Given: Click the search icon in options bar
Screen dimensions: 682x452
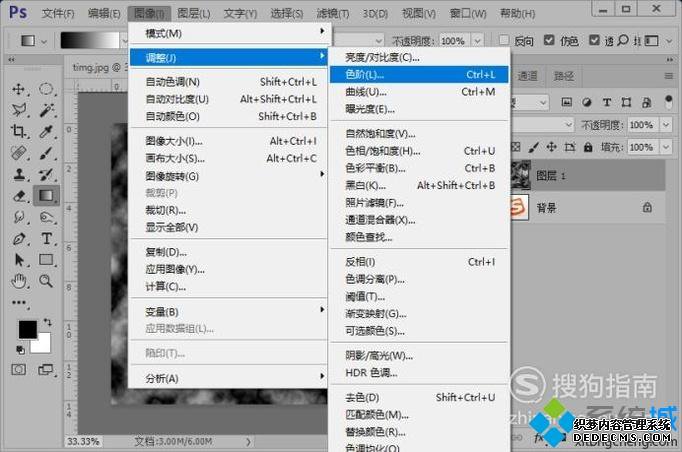Looking at the screenshot, I should pyautogui.click(x=623, y=40).
